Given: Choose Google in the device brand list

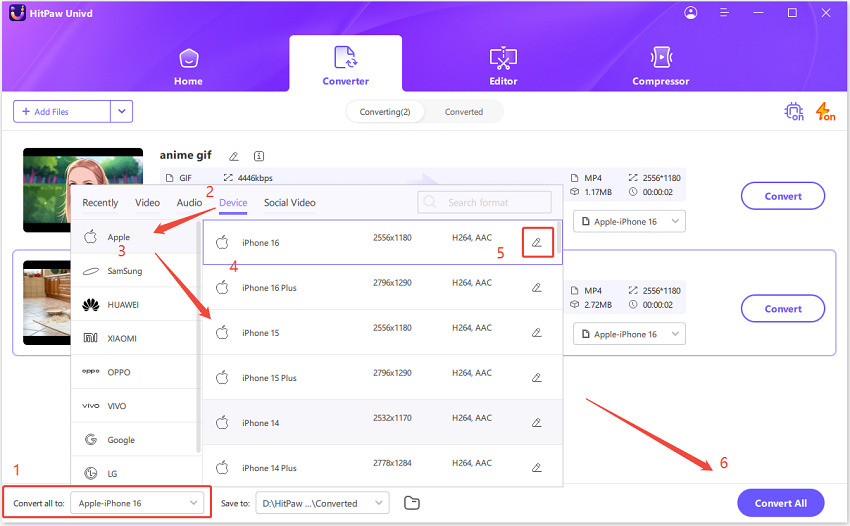Looking at the screenshot, I should click(134, 440).
